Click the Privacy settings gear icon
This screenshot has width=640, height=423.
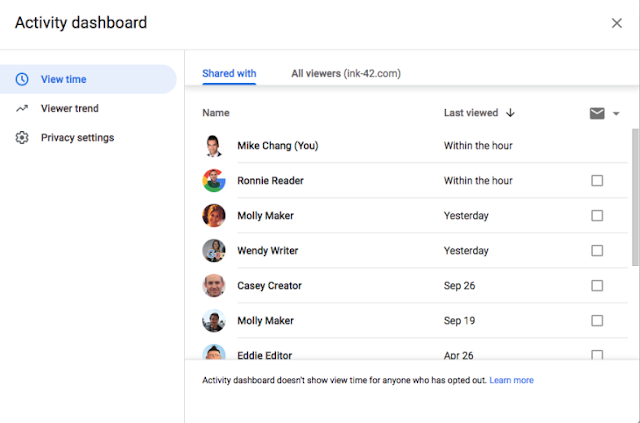(x=22, y=138)
